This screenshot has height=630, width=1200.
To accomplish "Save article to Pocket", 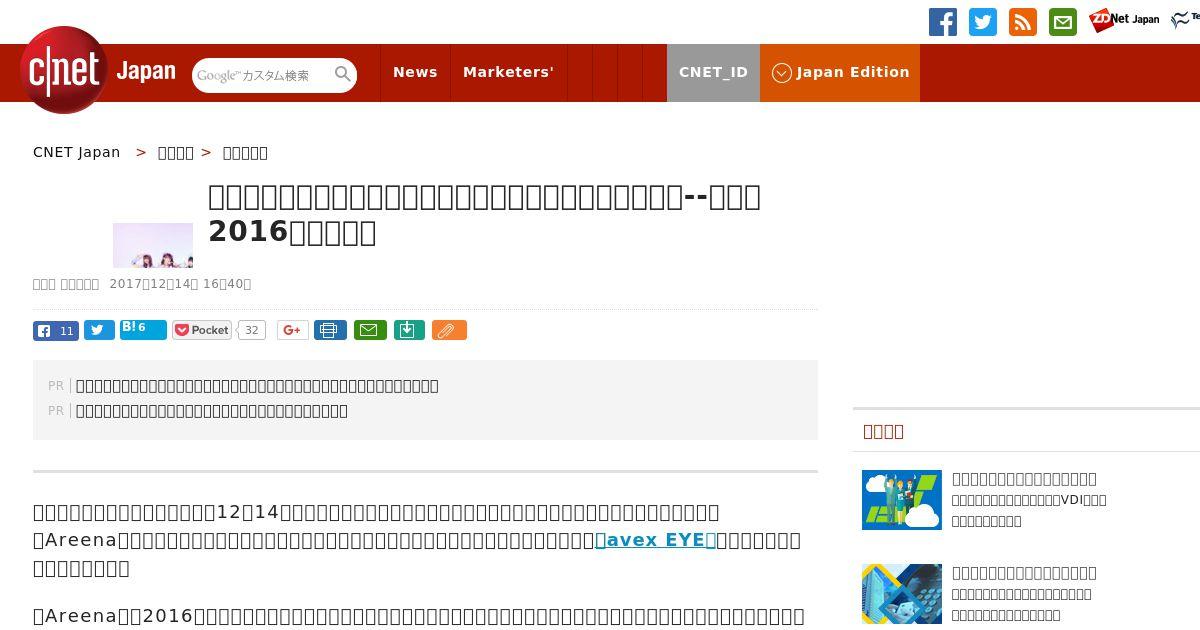I will 202,330.
